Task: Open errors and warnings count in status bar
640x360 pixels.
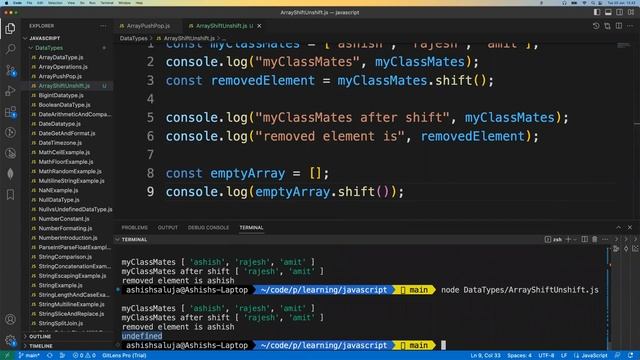Action: tap(84, 356)
